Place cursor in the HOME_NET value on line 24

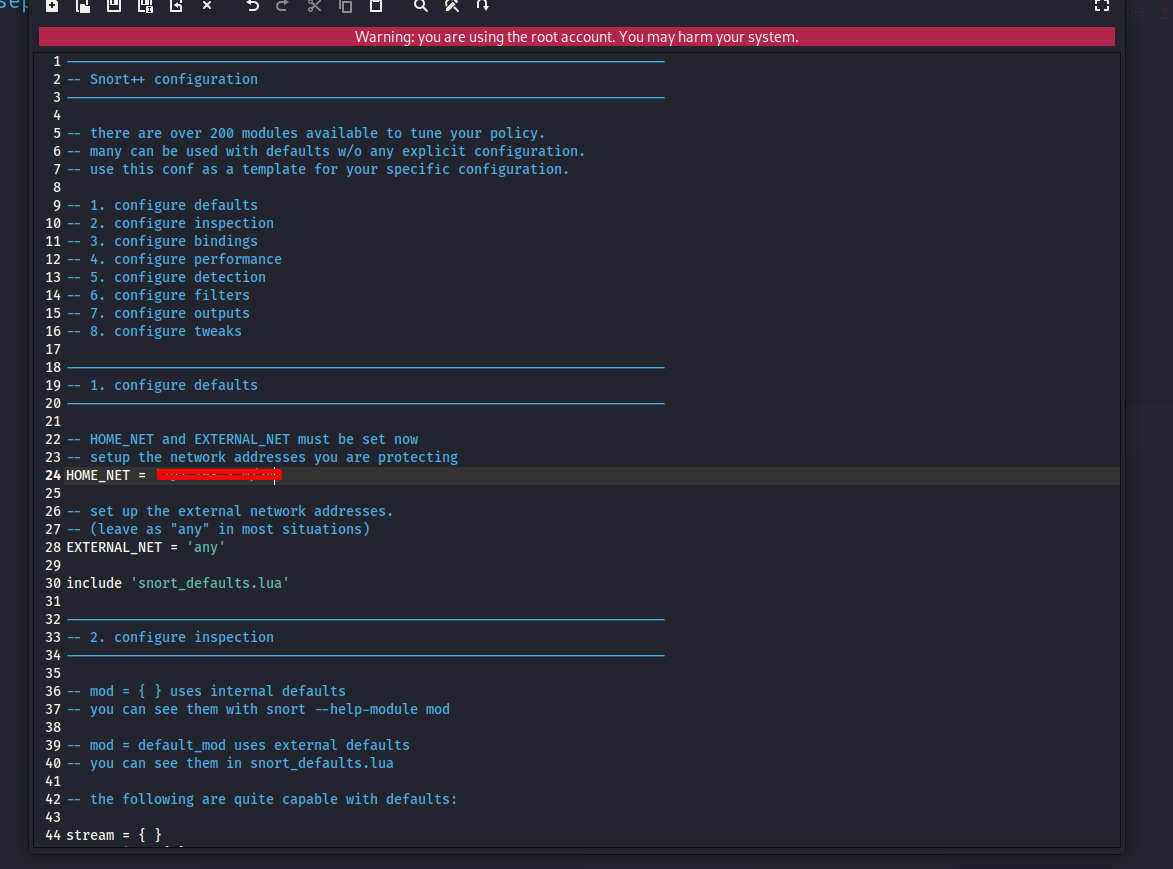coord(220,476)
